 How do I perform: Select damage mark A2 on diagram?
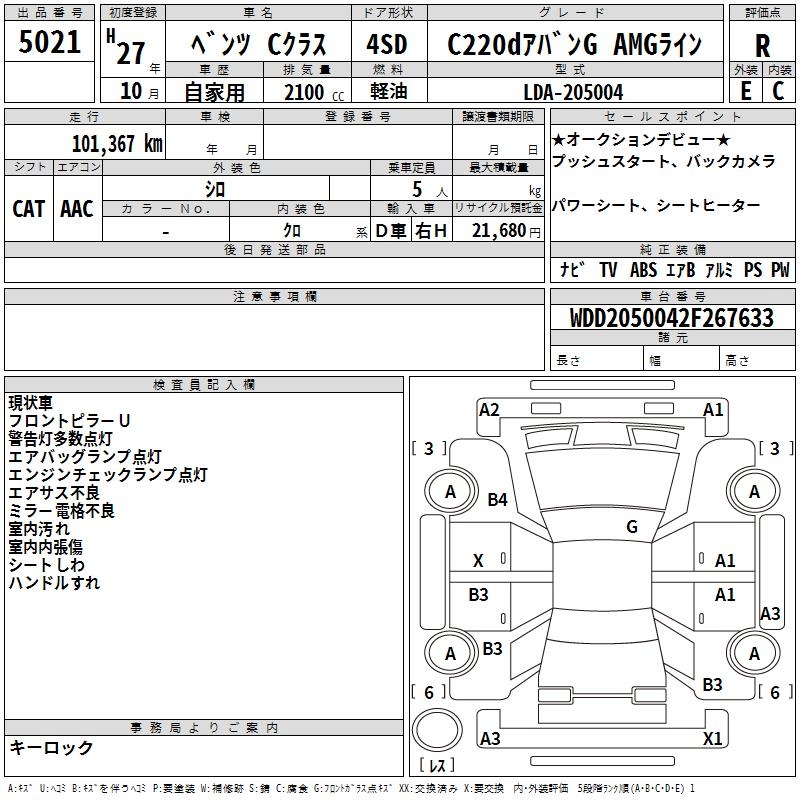click(489, 410)
